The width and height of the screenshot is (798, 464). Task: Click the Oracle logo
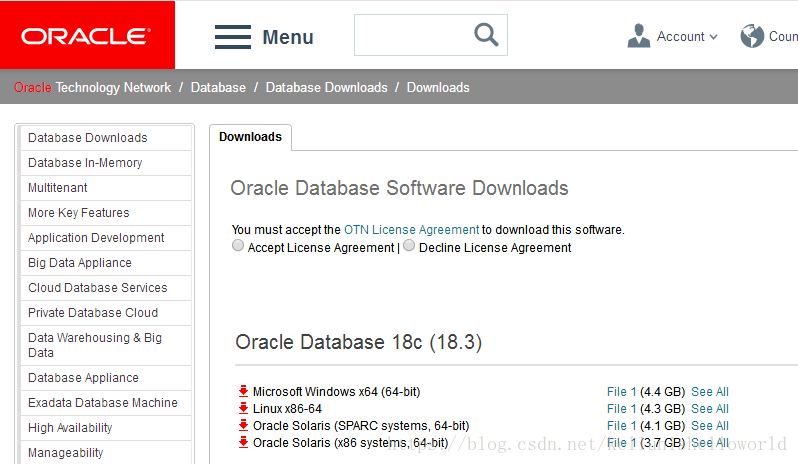(87, 35)
